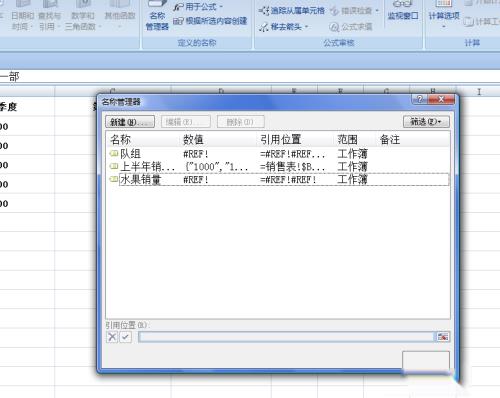Open Calculation Options (计算选项) dropdown
The height and width of the screenshot is (398, 500).
click(x=444, y=14)
